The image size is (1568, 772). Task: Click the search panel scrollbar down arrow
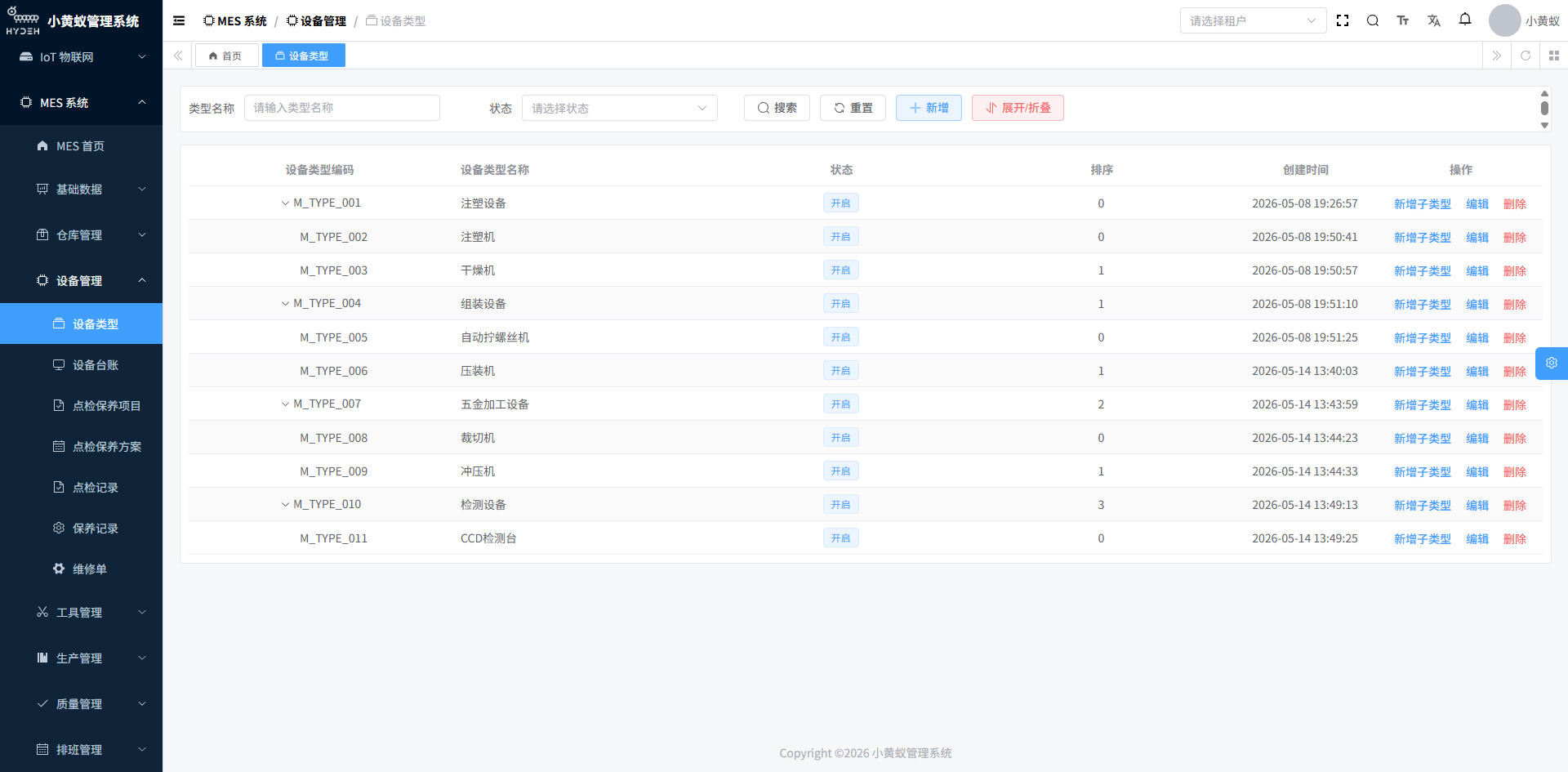(x=1544, y=126)
